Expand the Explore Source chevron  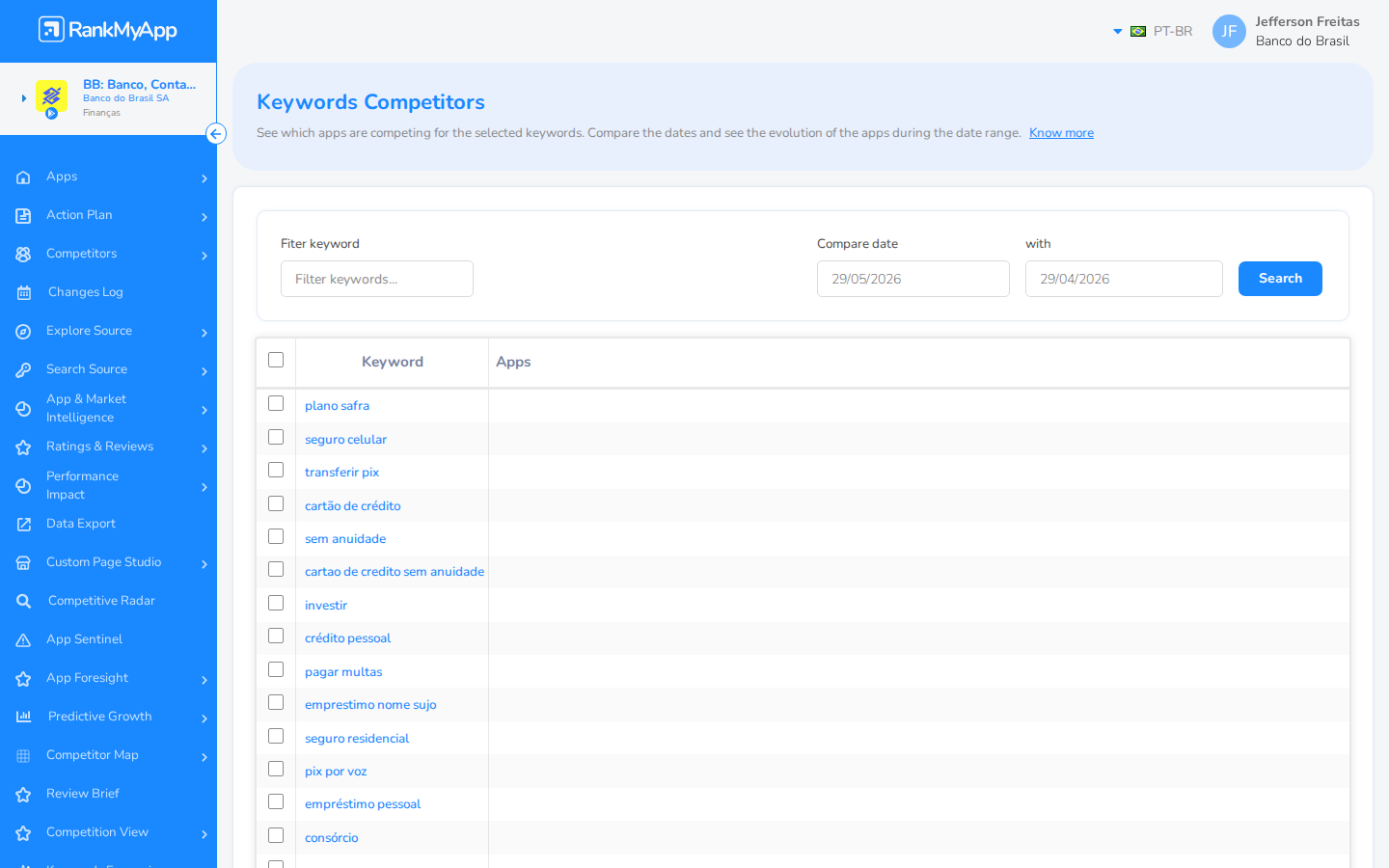[204, 333]
